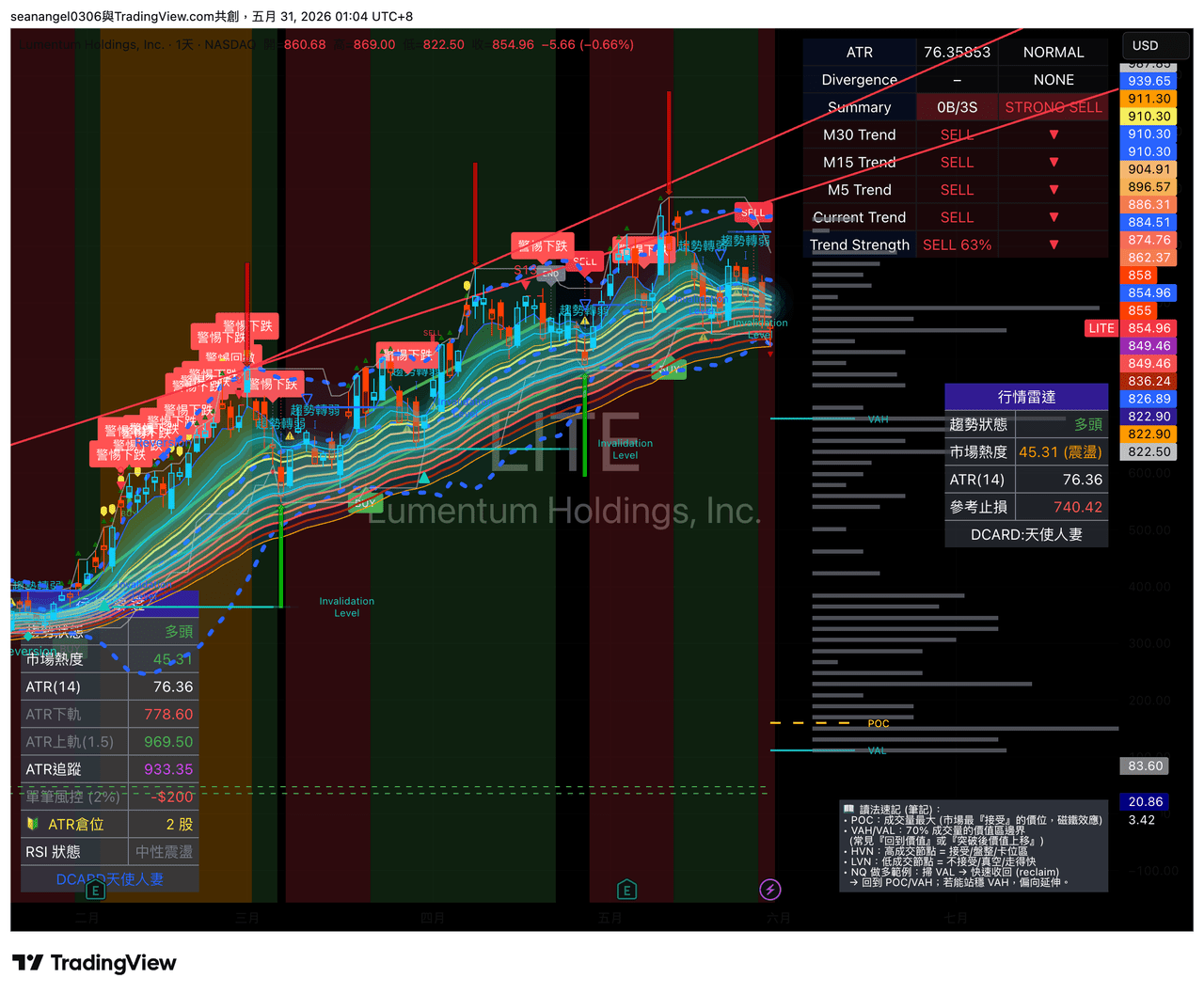Screen dimensions: 1204x994
Task: Click the 行情雷達 panel header
Action: coord(1026,397)
